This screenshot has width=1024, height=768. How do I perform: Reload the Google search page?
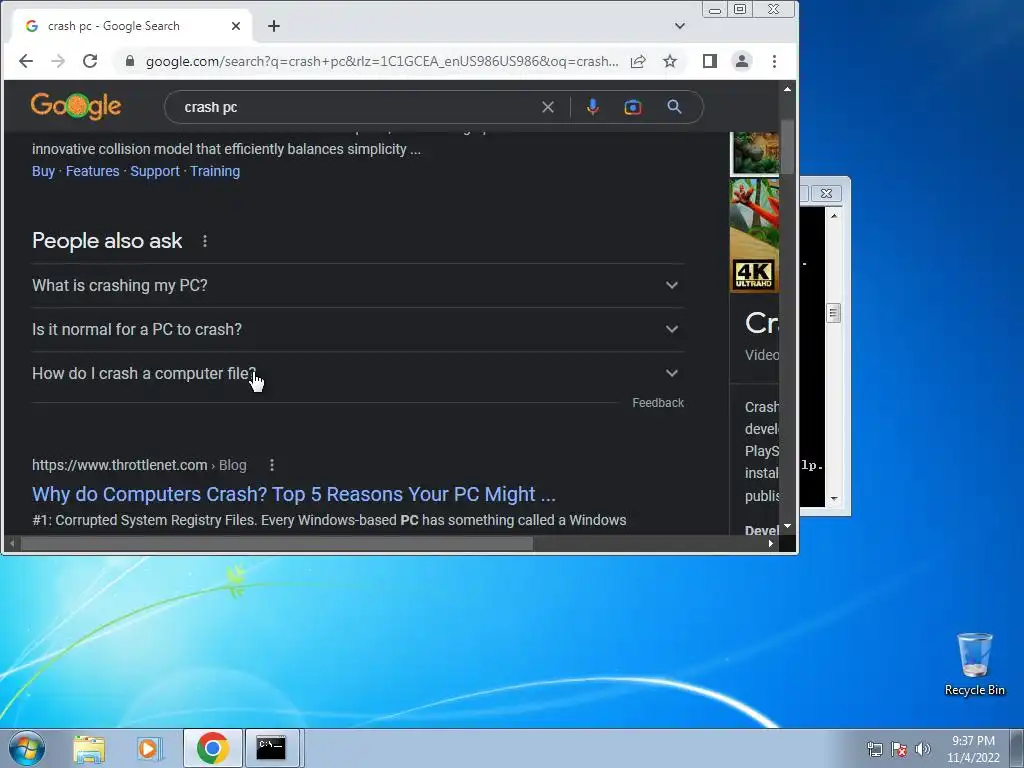90,61
